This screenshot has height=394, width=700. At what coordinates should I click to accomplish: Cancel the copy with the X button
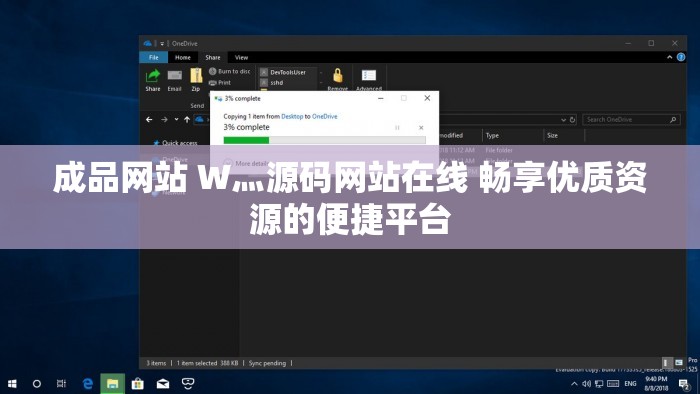pos(421,128)
